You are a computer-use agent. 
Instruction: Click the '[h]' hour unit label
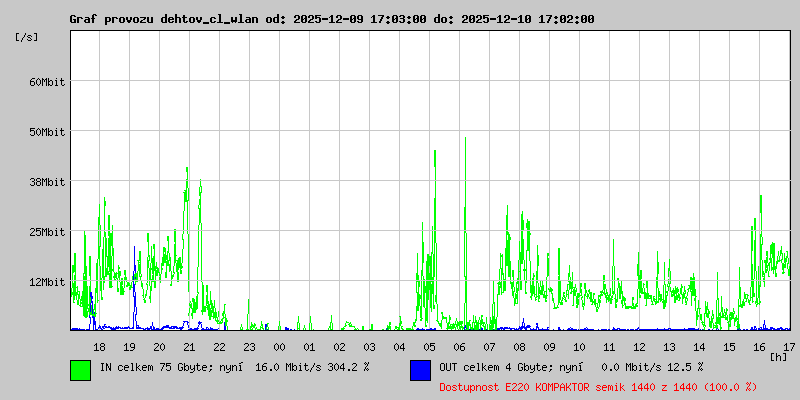coord(779,357)
